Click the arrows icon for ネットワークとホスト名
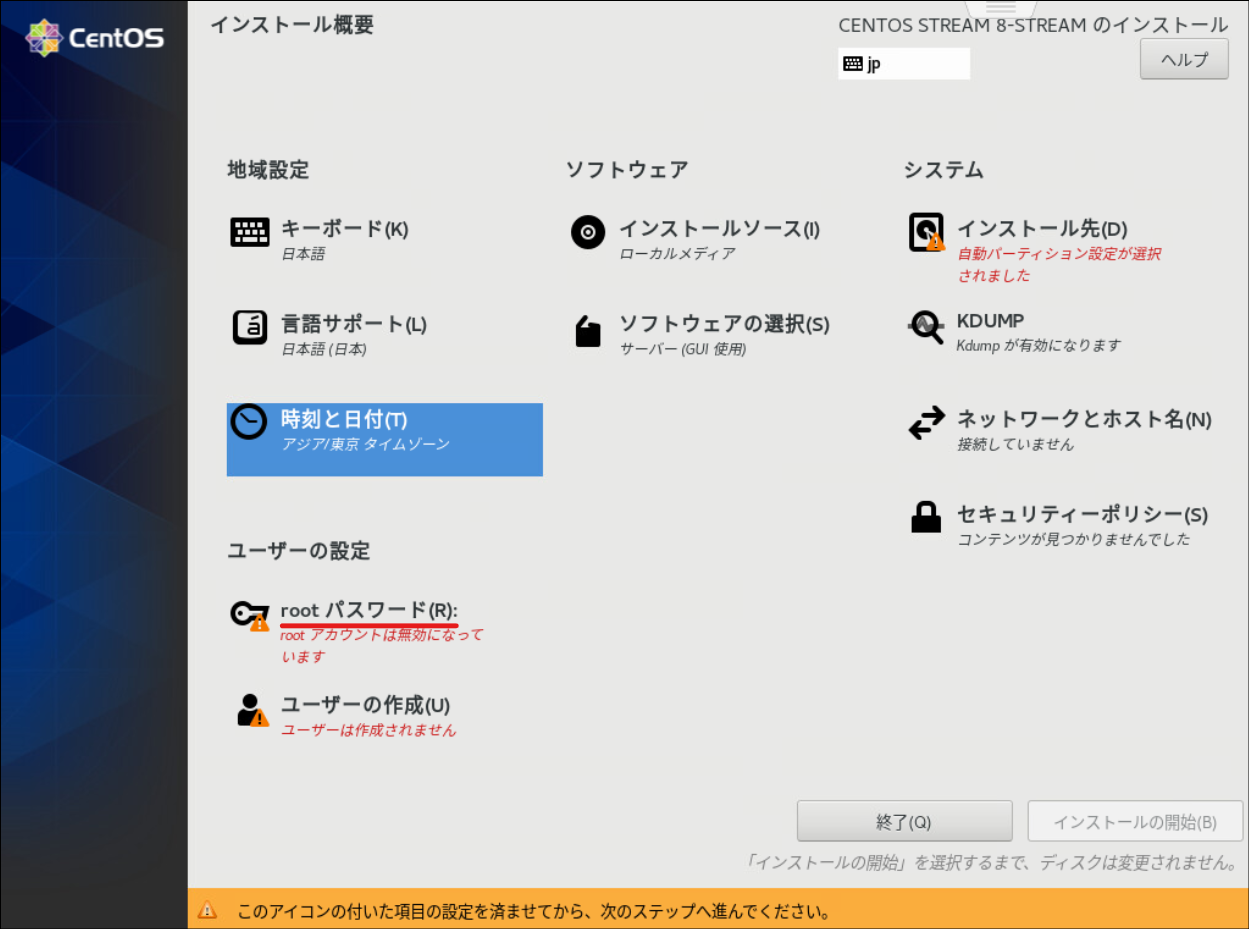This screenshot has width=1249, height=929. [x=926, y=422]
